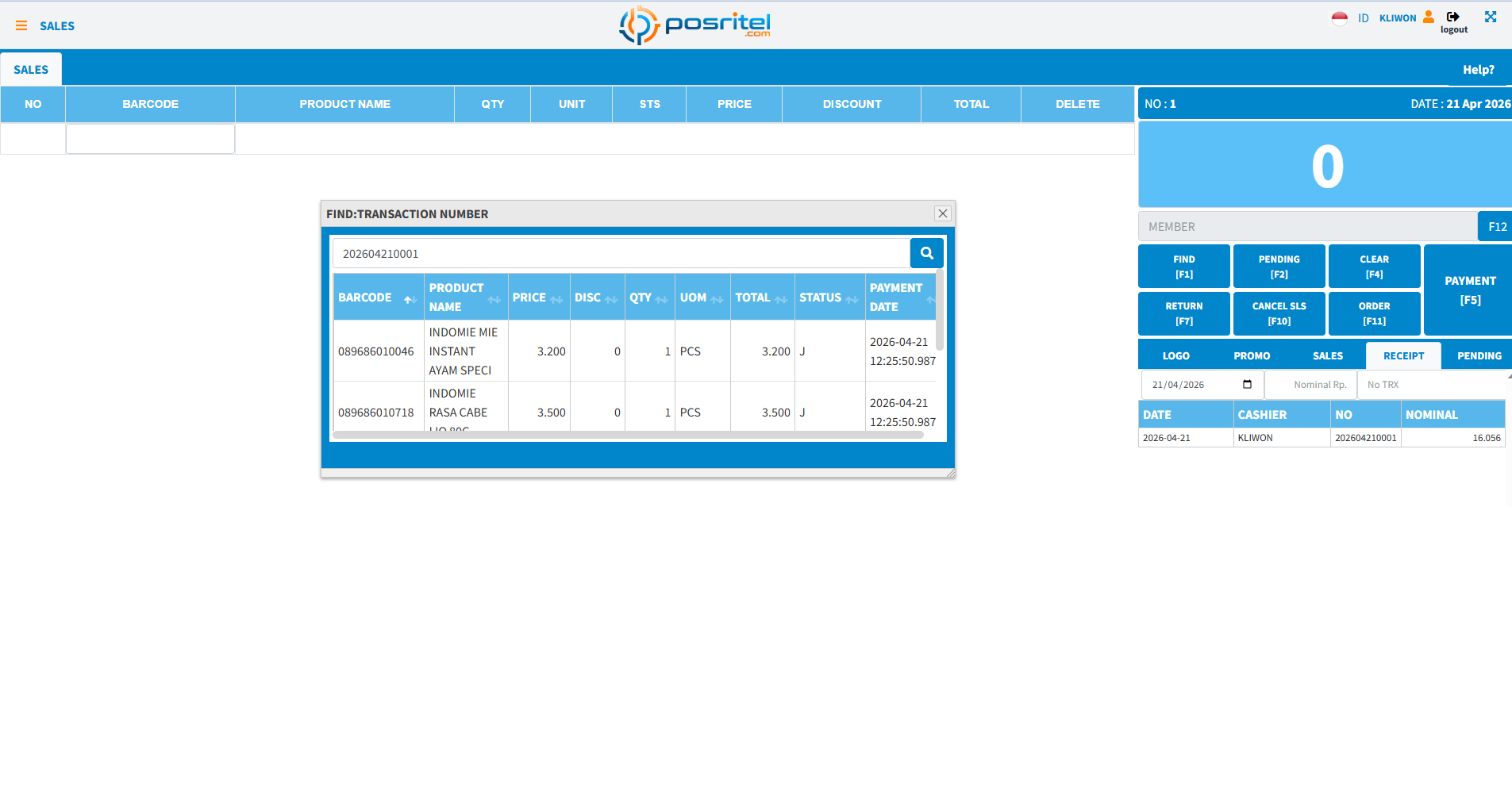Click the KLIWON username at top
The width and height of the screenshot is (1512, 787).
click(x=1398, y=18)
